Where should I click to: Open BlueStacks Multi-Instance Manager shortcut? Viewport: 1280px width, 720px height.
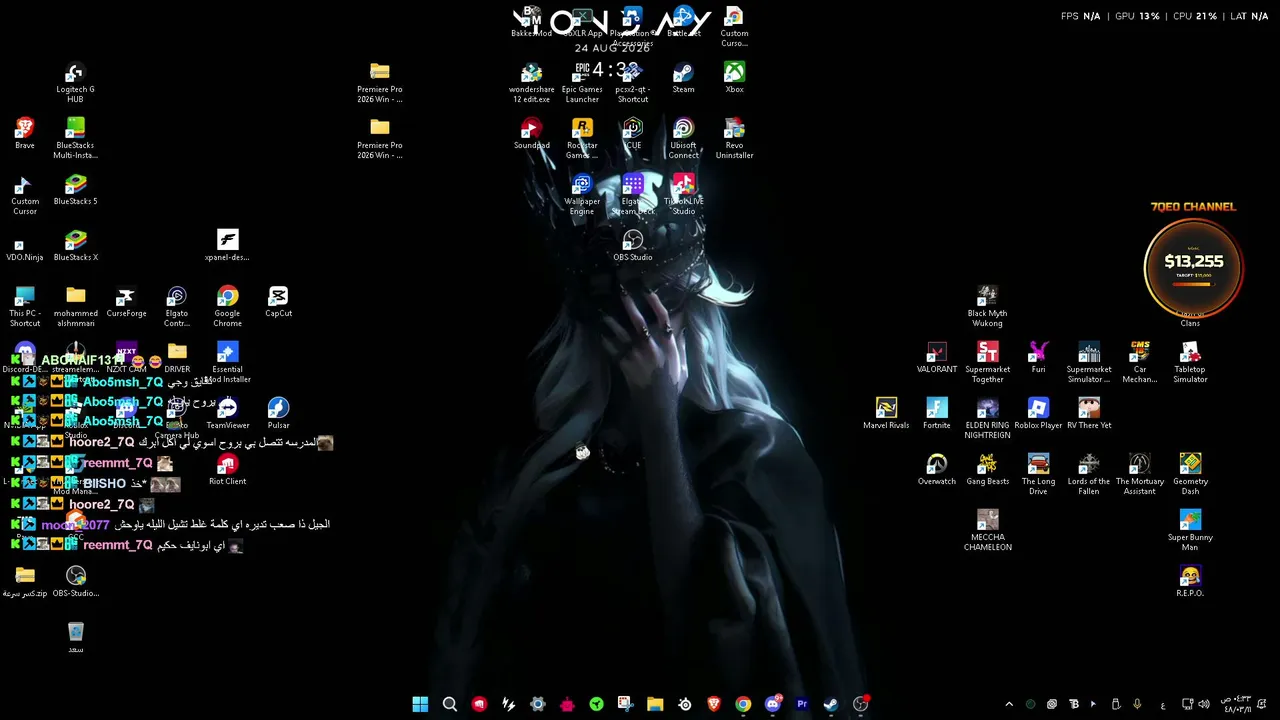pos(75,139)
